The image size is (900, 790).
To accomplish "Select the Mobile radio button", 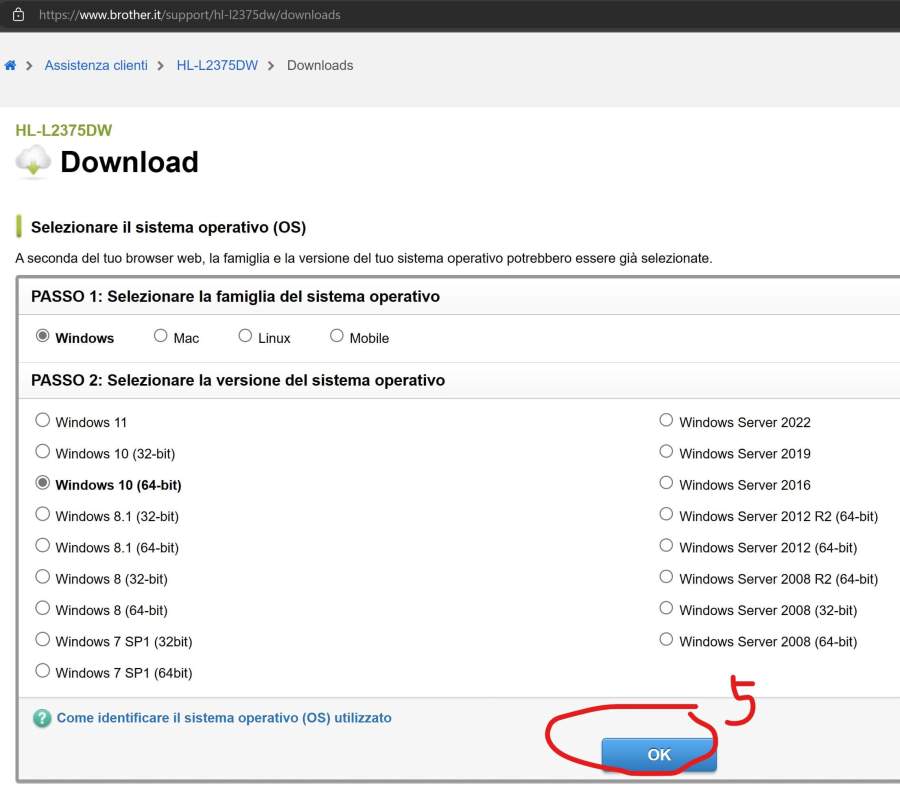I will (x=336, y=337).
